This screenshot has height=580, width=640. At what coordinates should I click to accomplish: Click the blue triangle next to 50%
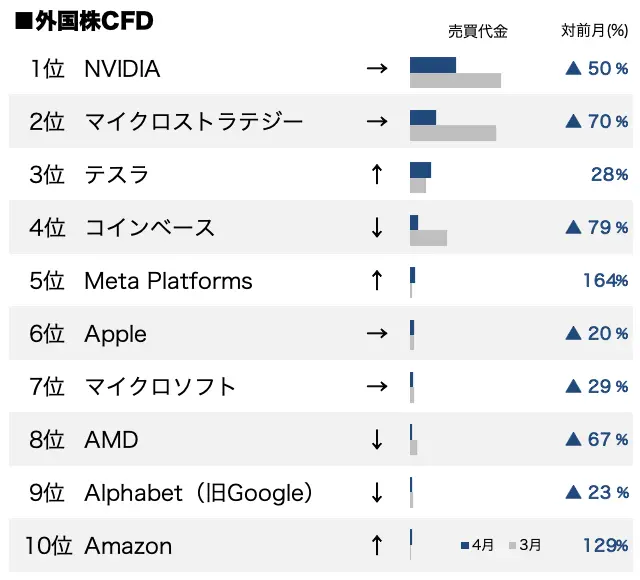pyautogui.click(x=574, y=69)
